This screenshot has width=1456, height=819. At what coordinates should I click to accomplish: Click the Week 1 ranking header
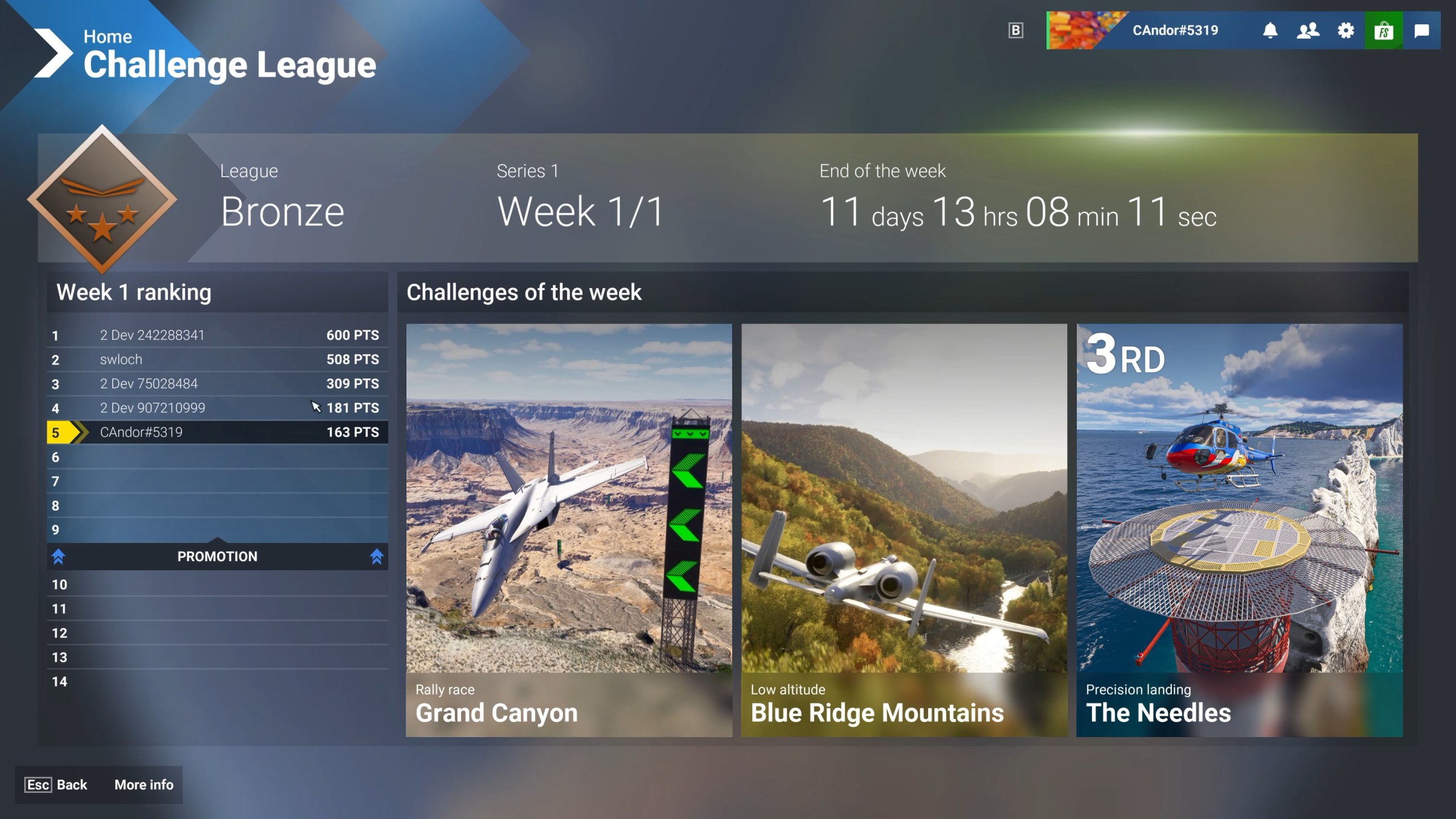pyautogui.click(x=134, y=291)
